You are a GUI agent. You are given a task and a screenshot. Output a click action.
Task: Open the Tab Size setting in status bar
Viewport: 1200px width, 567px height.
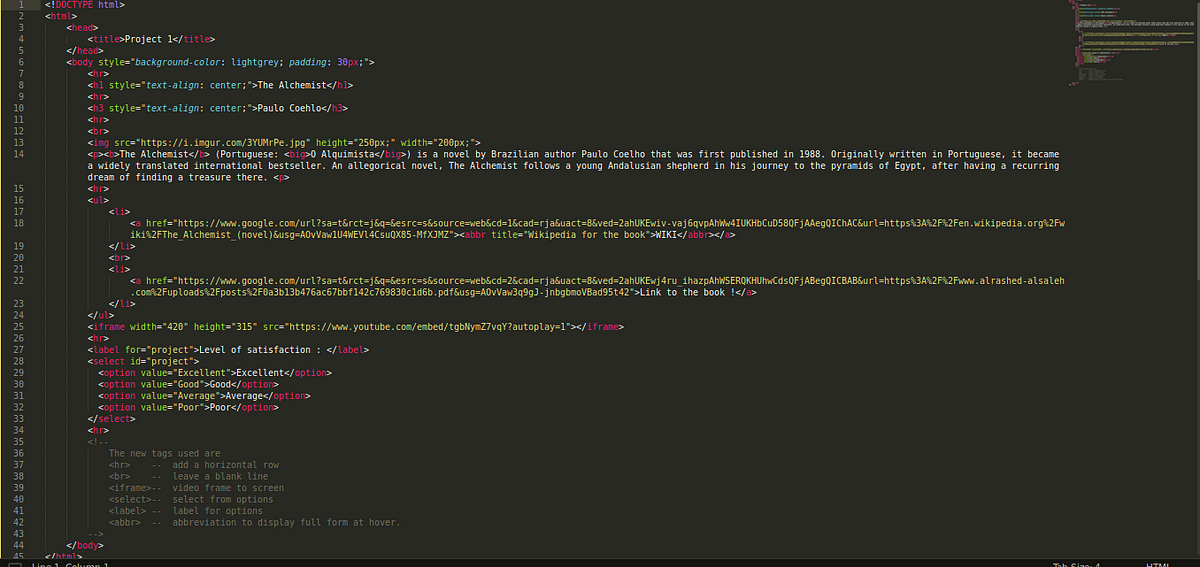tap(1076, 564)
